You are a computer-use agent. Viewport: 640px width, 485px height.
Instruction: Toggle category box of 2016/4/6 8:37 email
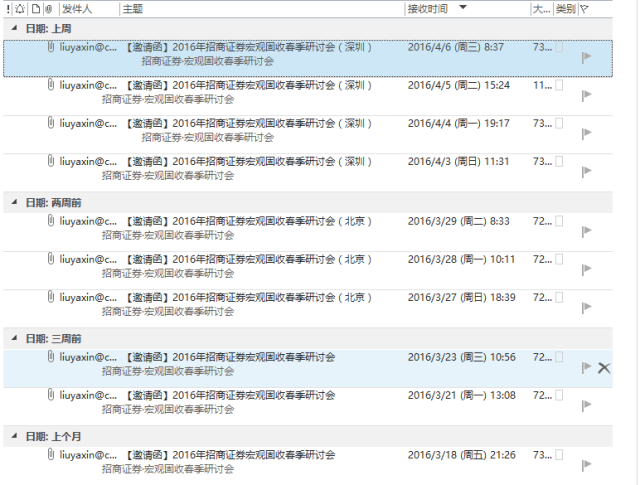[x=560, y=47]
